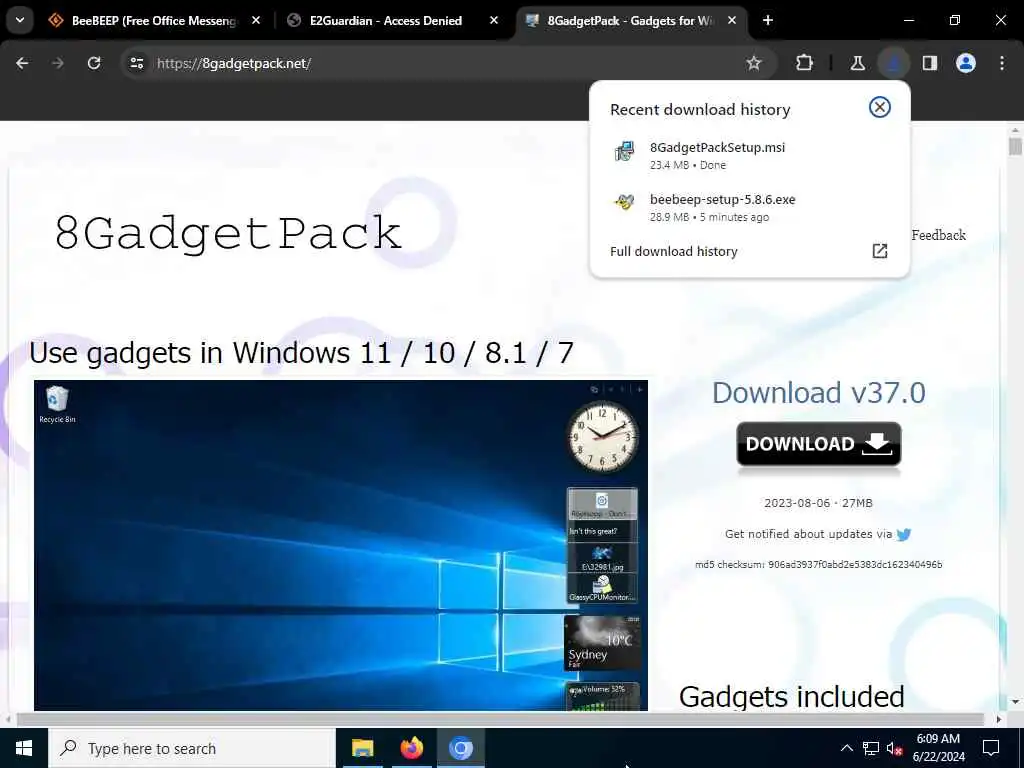Open Chrome Labs flask icon

point(857,63)
